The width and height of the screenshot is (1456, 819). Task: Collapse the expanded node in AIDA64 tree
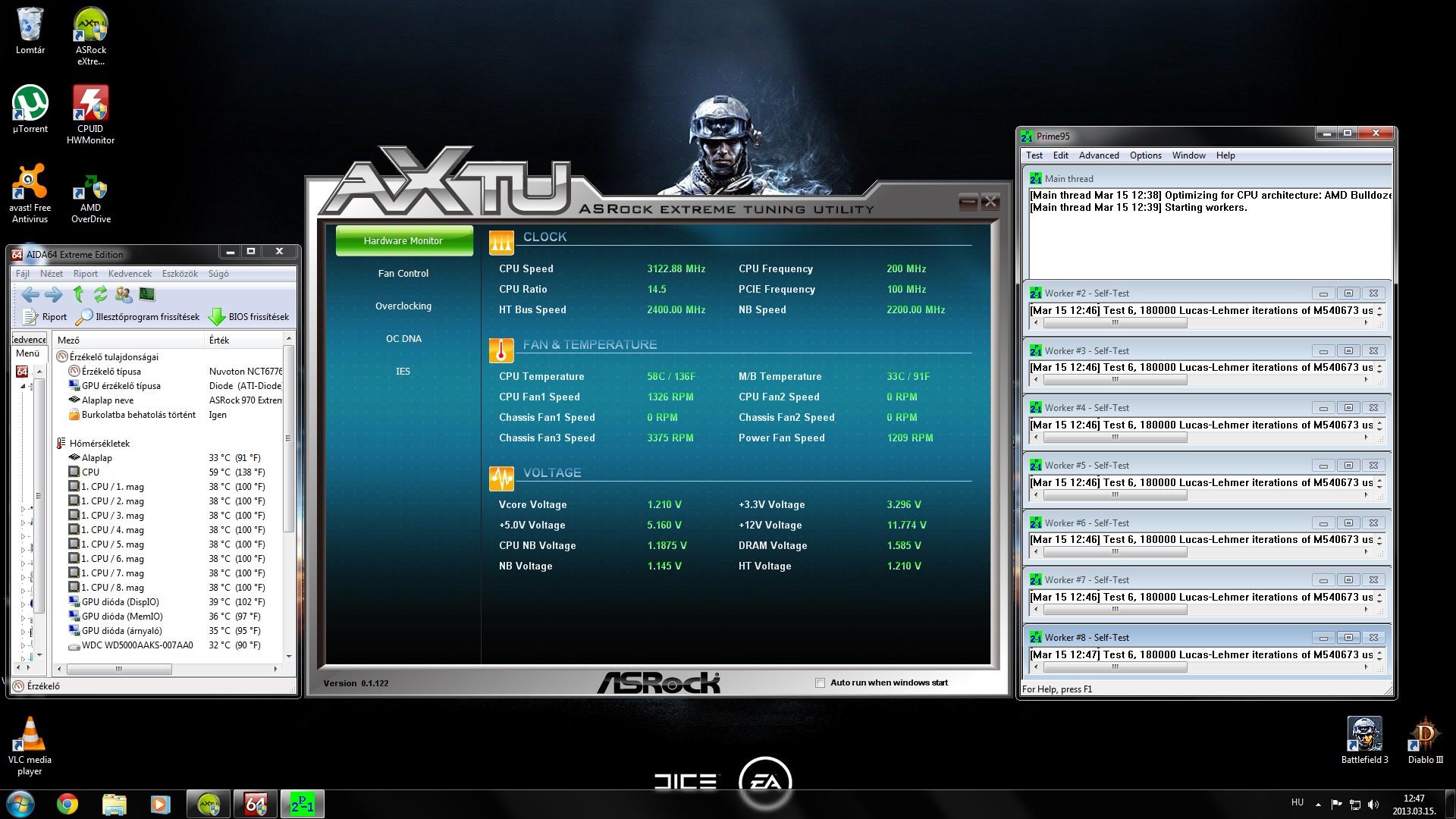[x=23, y=386]
